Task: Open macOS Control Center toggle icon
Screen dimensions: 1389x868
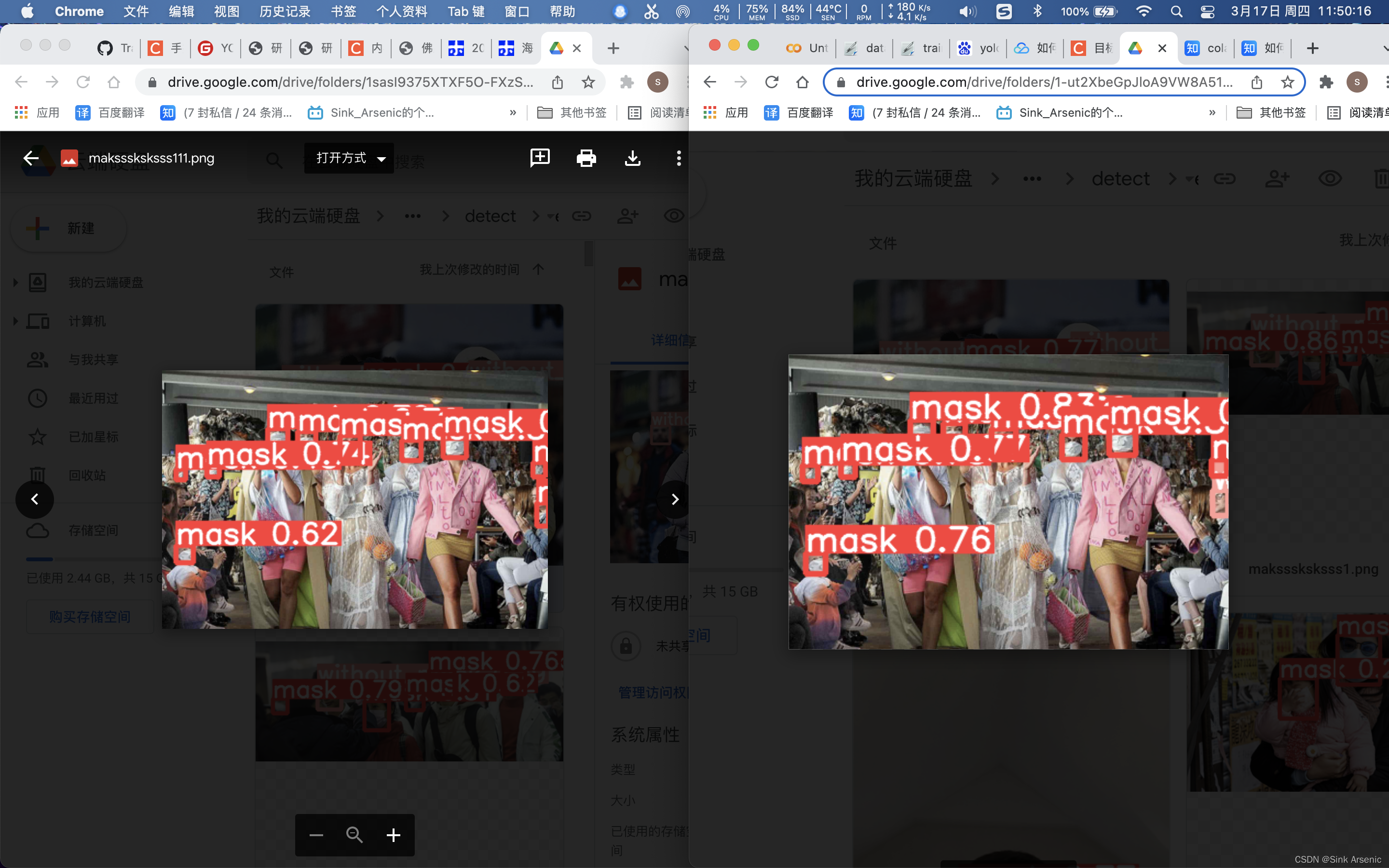Action: point(1207,12)
